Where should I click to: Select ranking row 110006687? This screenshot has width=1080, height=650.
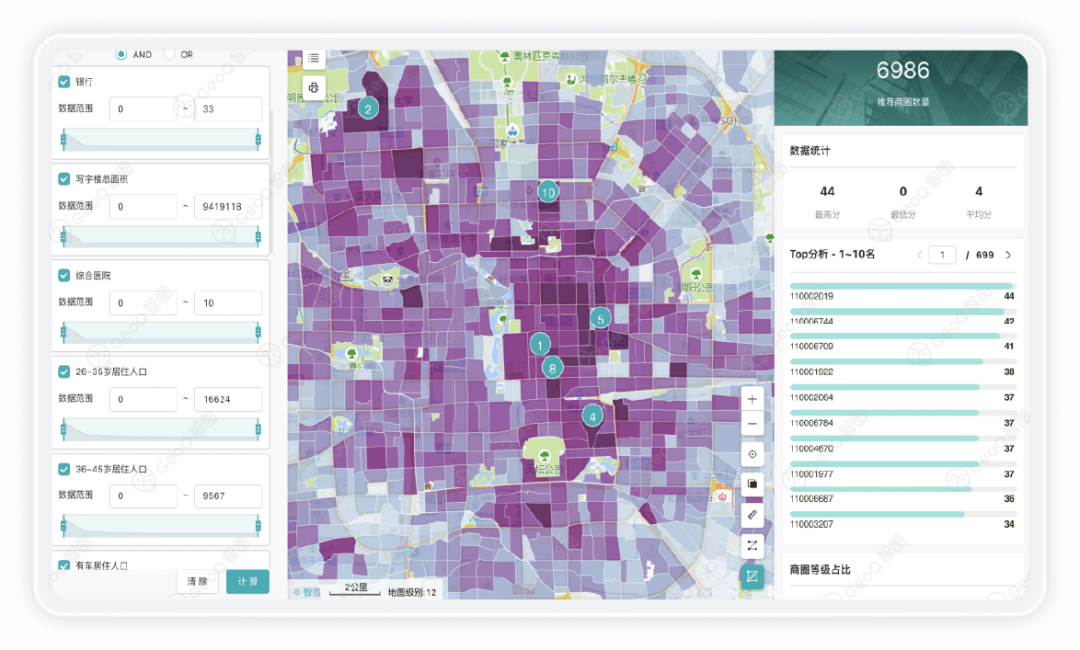(902, 494)
